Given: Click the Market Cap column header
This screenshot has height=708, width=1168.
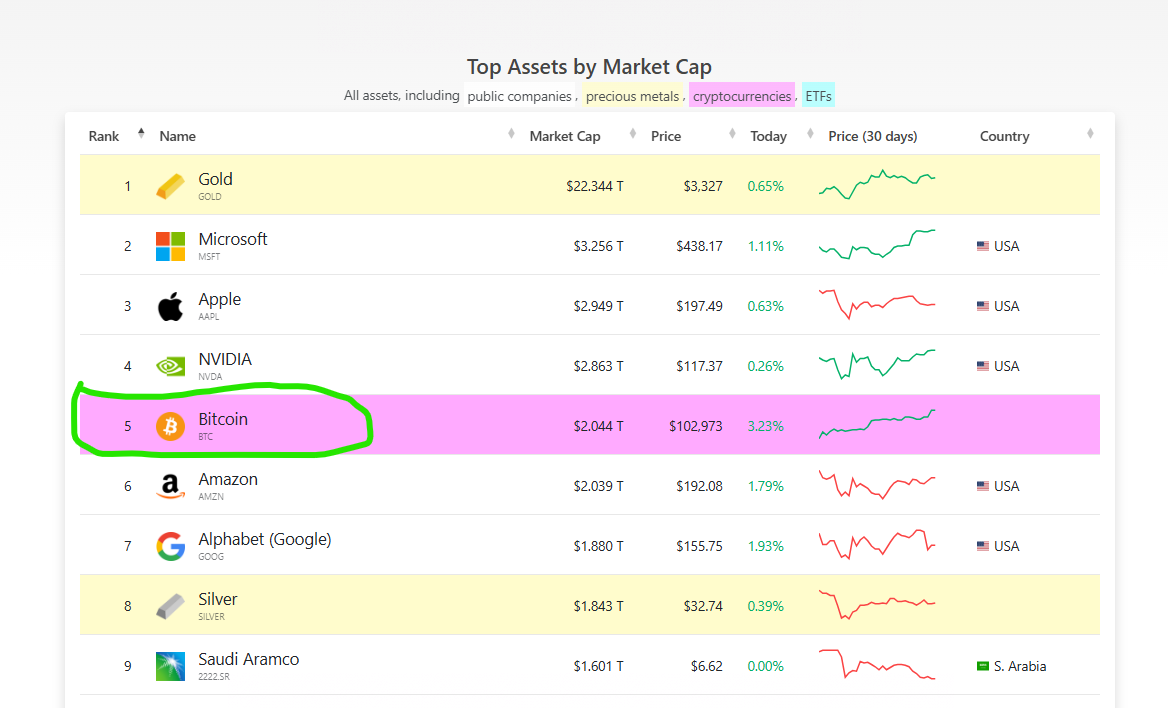Looking at the screenshot, I should pyautogui.click(x=565, y=136).
